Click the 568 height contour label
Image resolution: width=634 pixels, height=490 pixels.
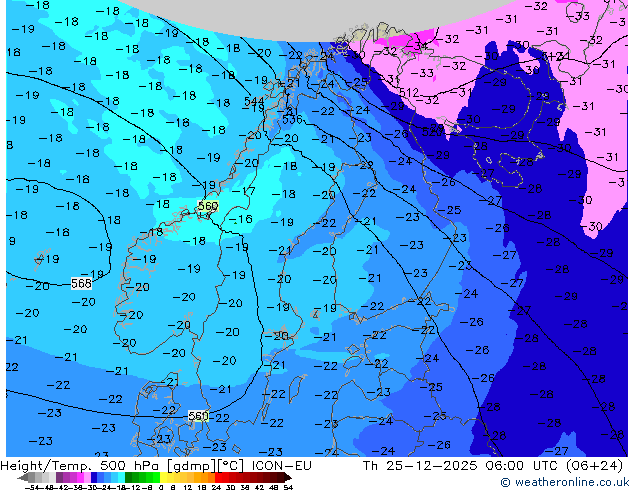click(x=81, y=283)
